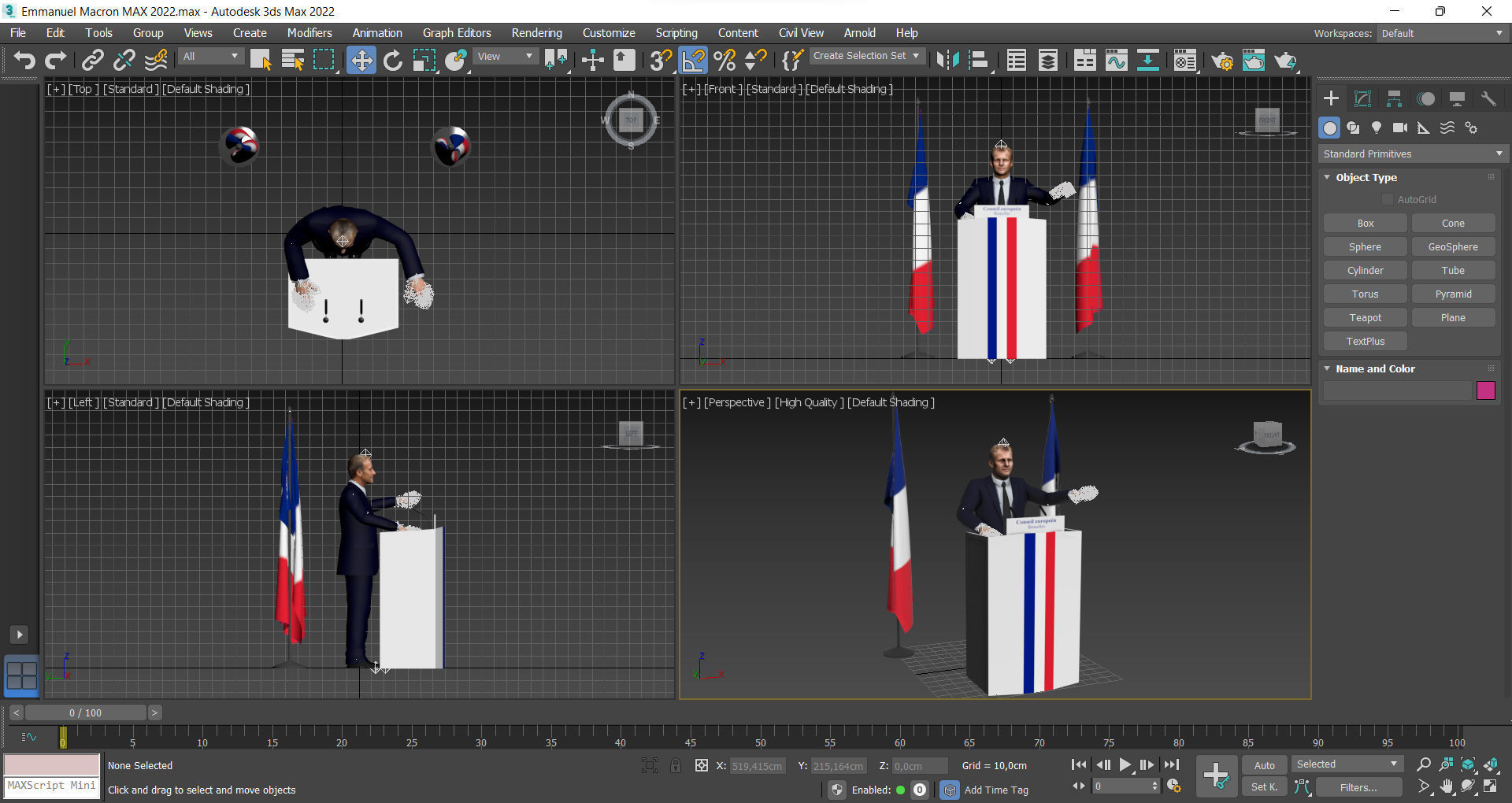1512x803 pixels.
Task: Open the Align tool
Action: coord(979,60)
